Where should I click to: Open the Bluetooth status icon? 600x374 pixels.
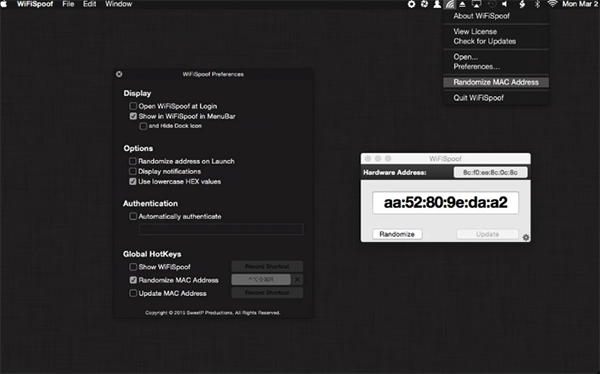[x=537, y=4]
